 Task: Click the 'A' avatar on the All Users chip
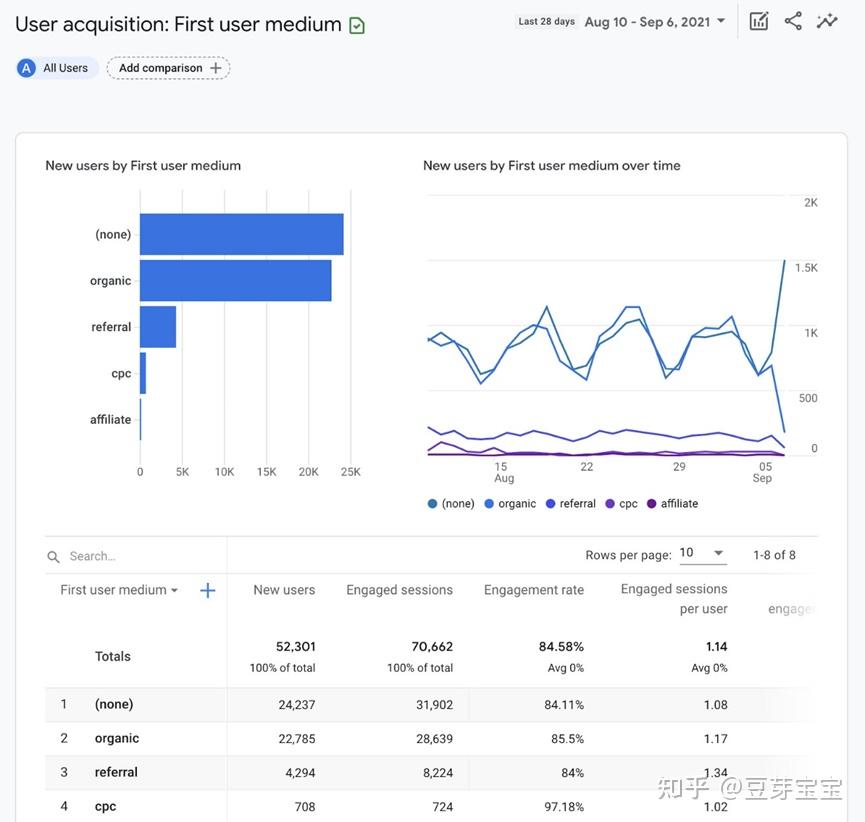click(22, 67)
